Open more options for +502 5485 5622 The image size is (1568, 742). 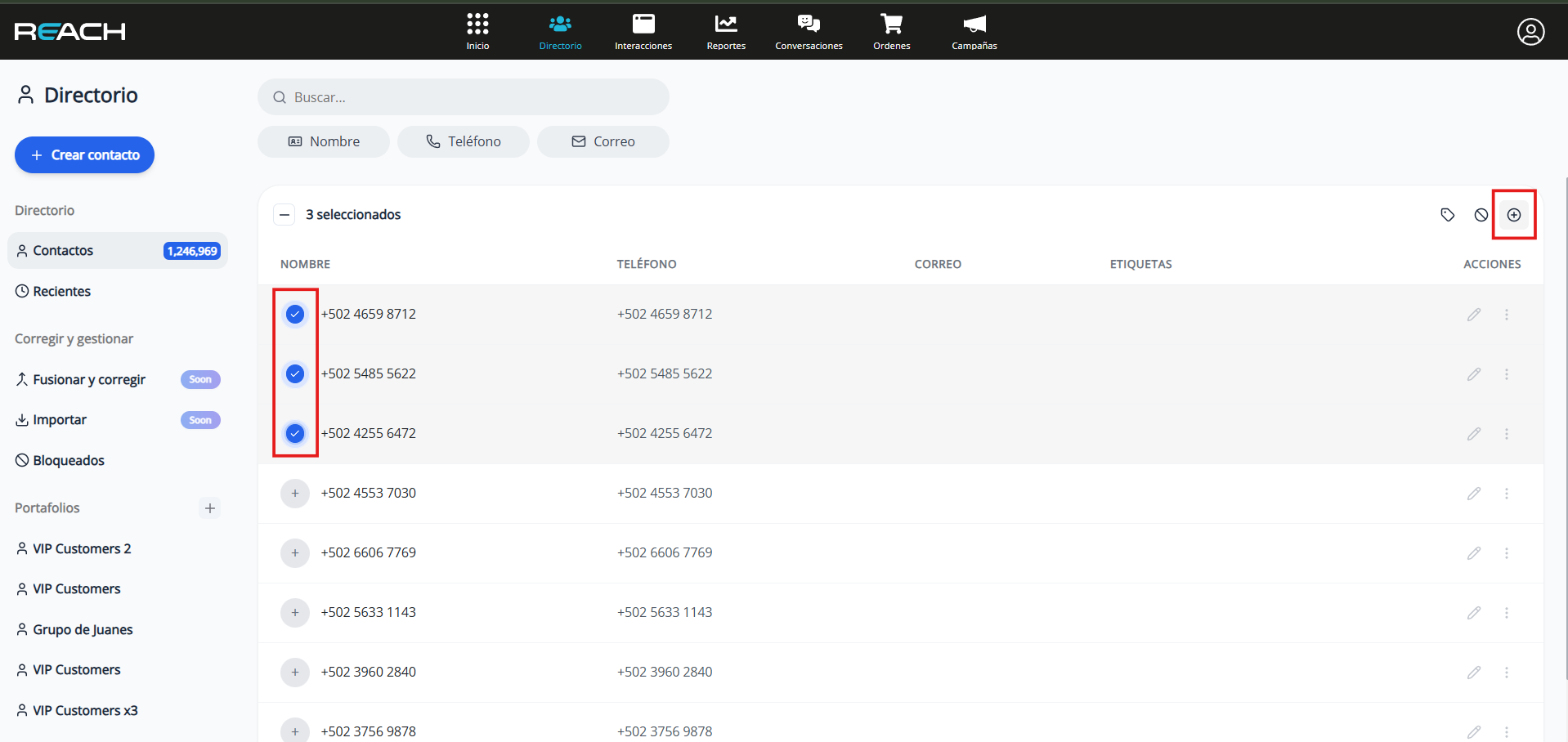pyautogui.click(x=1506, y=374)
